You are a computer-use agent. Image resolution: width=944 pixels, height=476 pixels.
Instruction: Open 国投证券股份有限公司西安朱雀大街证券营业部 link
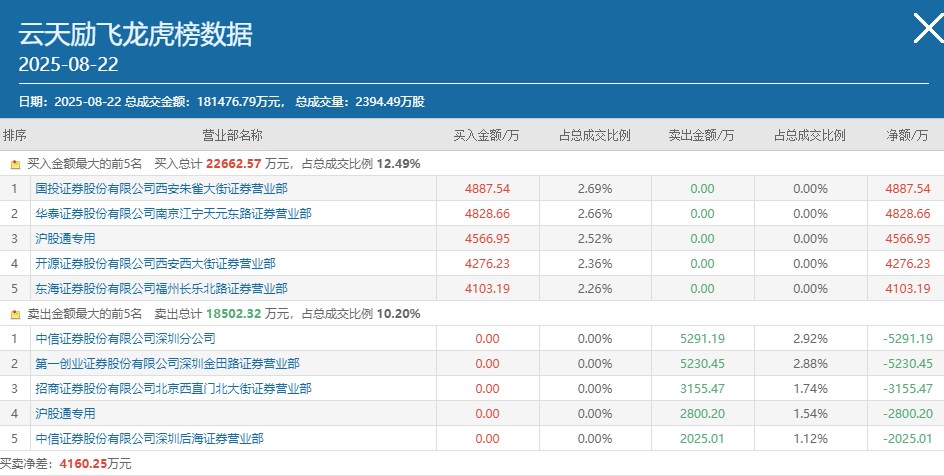[161, 189]
